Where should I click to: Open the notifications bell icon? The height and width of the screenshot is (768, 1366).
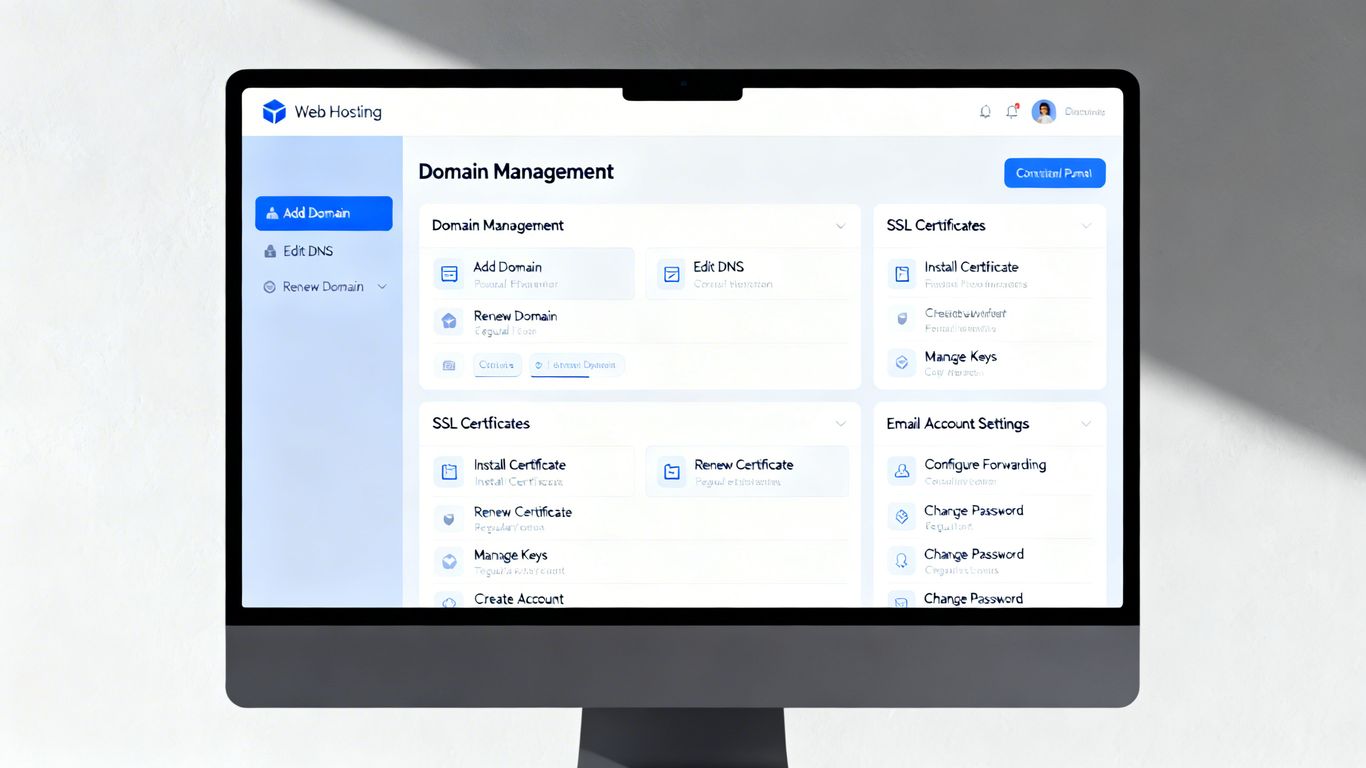coord(985,112)
